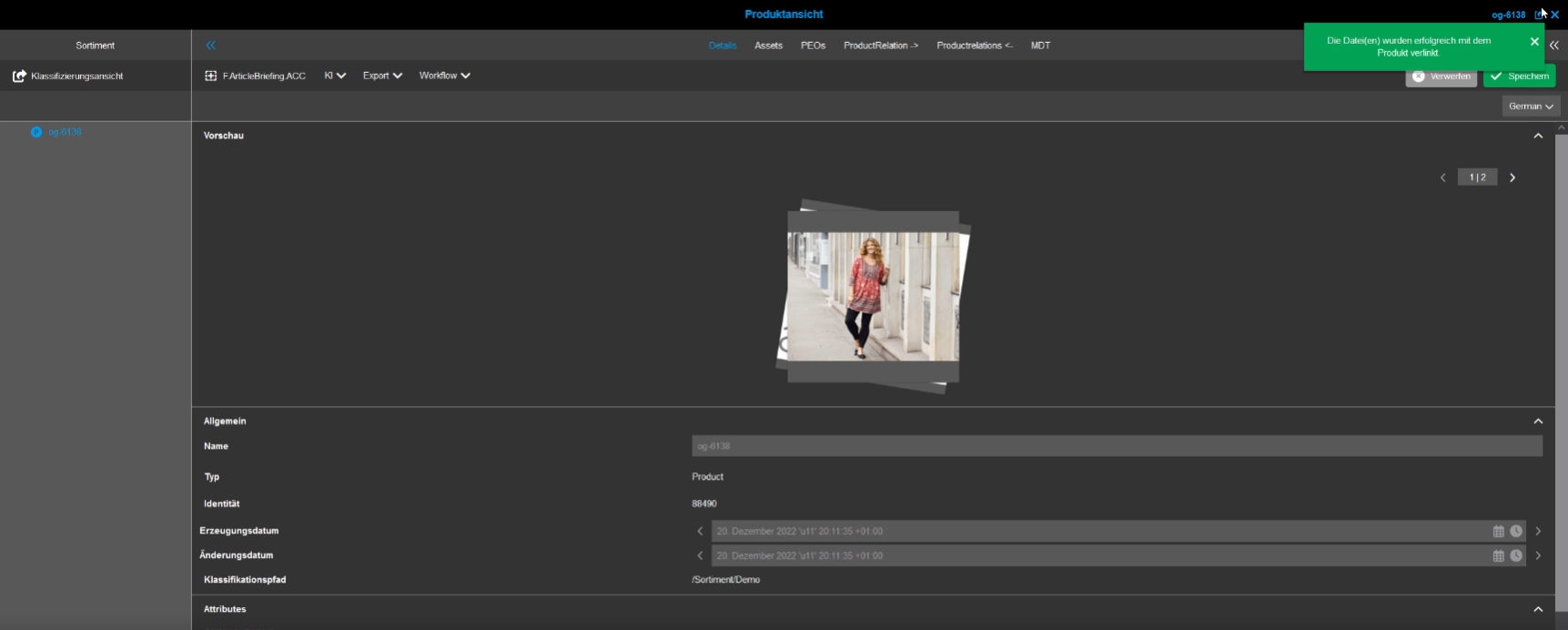Open clock time picker for Erzeugungsdatum
1568x630 pixels.
click(x=1516, y=532)
